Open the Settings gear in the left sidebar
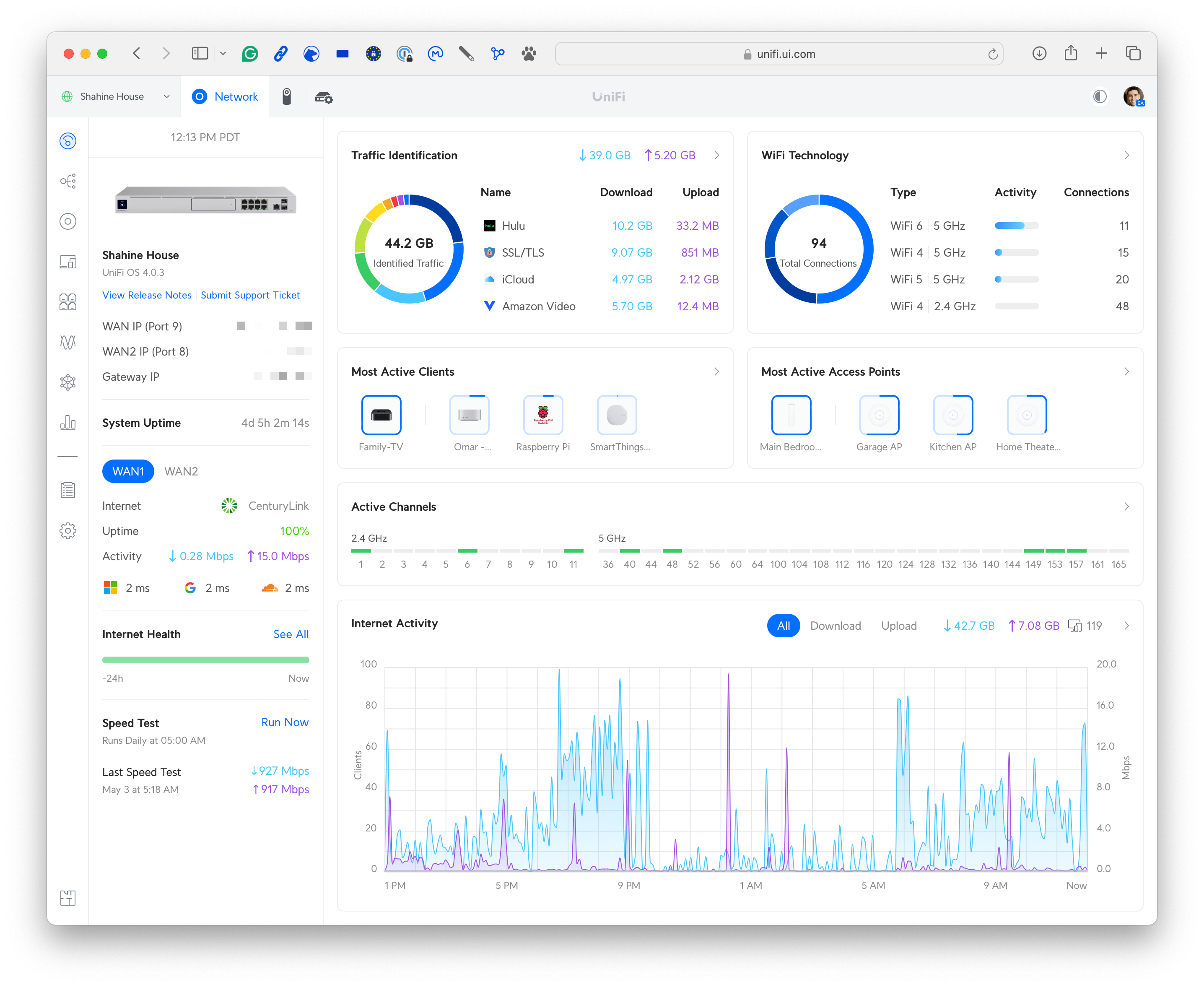This screenshot has height=987, width=1204. (x=67, y=530)
